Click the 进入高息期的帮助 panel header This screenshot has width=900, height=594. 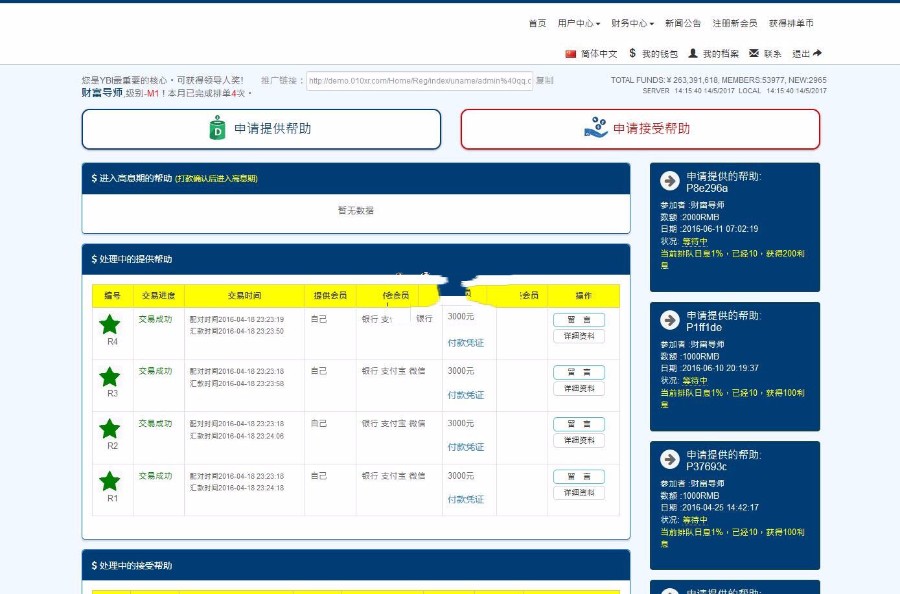(x=356, y=178)
